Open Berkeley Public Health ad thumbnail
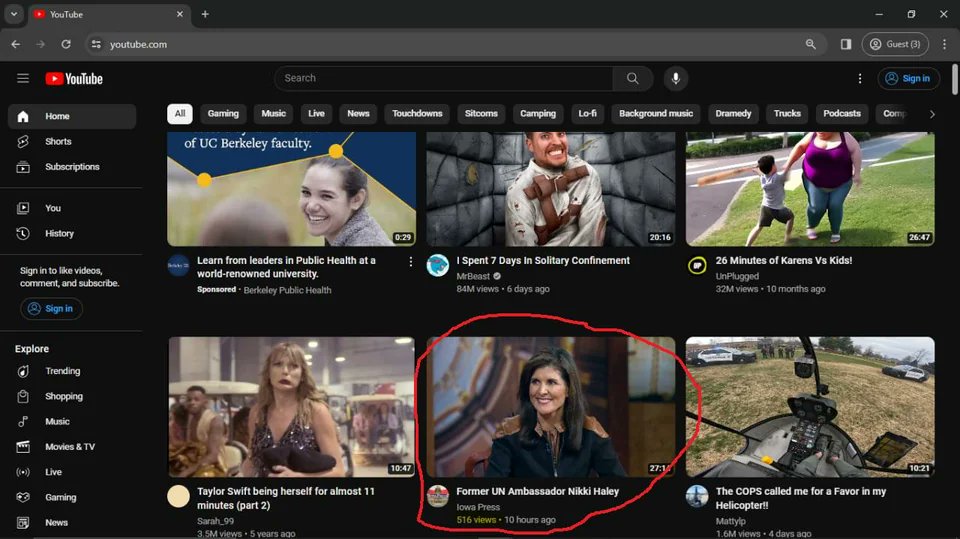960x539 pixels. point(291,189)
